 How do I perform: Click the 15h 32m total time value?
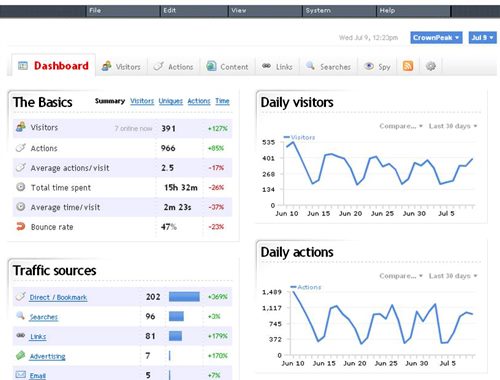[181, 188]
